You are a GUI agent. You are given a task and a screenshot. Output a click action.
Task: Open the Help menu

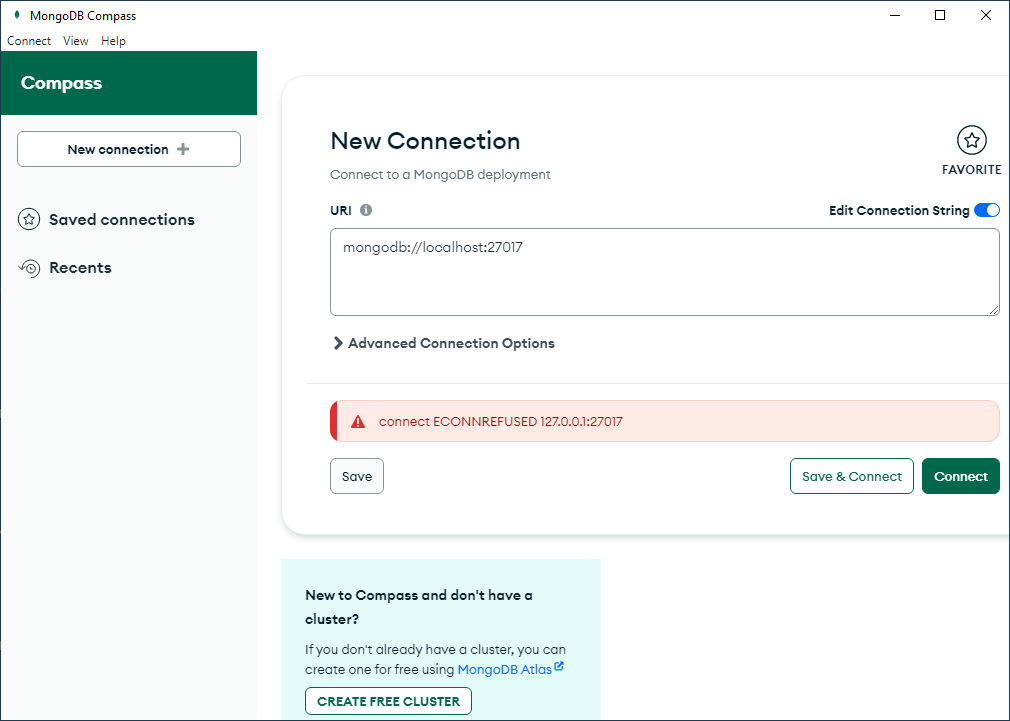coord(113,41)
